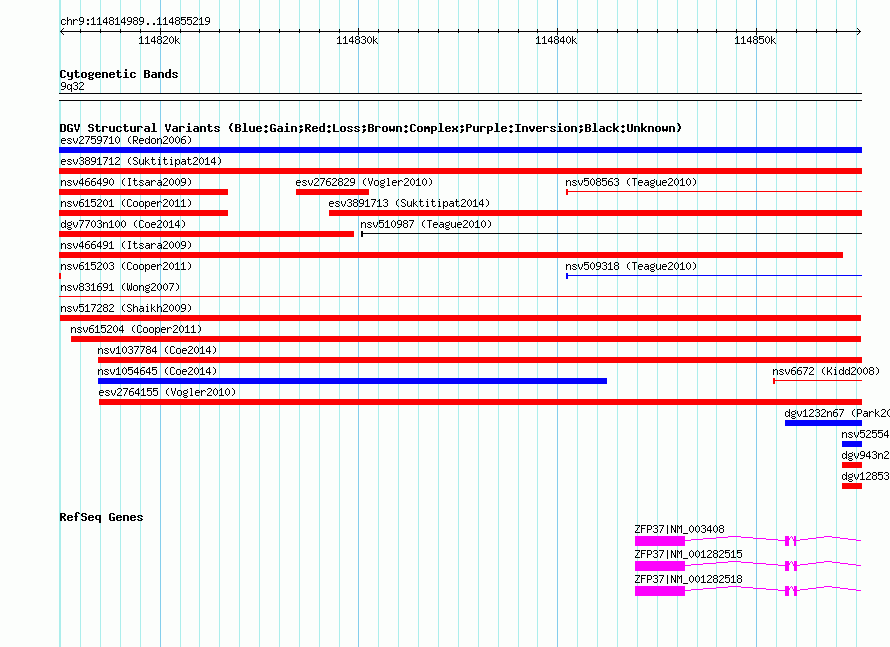
Task: Open nsv509318 (Teague2010) blue variant
Action: point(714,276)
